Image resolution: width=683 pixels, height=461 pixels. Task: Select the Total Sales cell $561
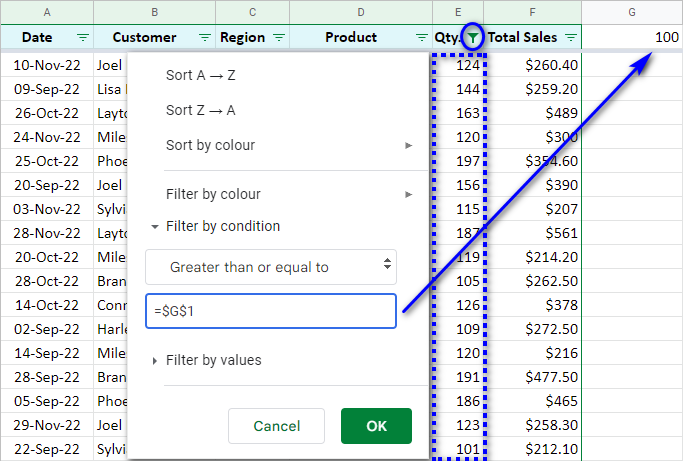tap(532, 233)
